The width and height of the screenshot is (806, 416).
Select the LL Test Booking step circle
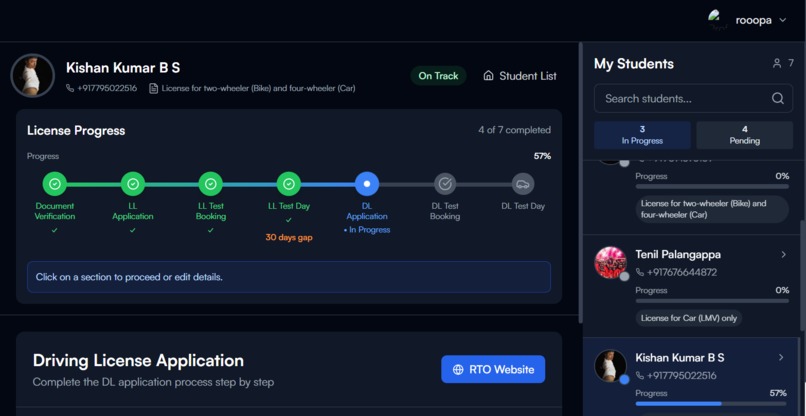(x=211, y=184)
